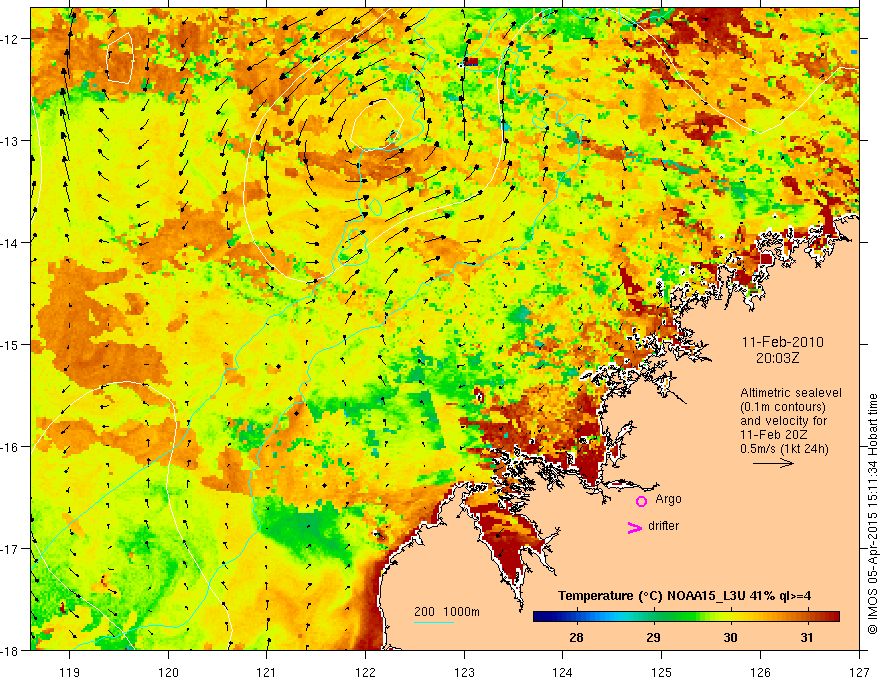The image size is (880, 680).
Task: Click the '0.5m/s (1kt 24h)' scale text
Action: coord(785,449)
